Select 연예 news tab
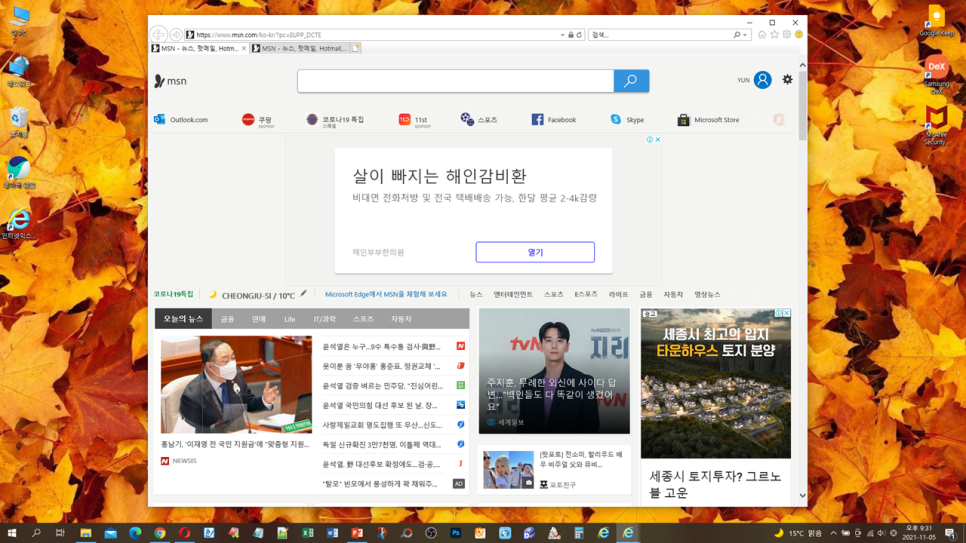The image size is (966, 543). (259, 319)
